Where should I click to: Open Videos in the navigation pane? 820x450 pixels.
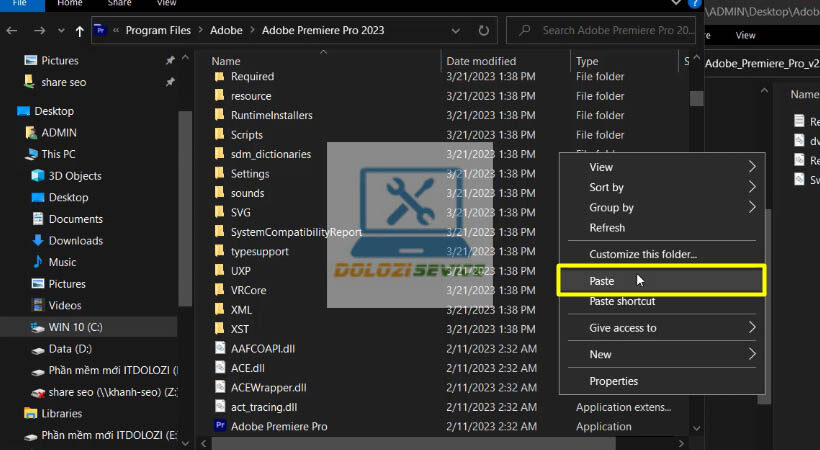pyautogui.click(x=65, y=305)
